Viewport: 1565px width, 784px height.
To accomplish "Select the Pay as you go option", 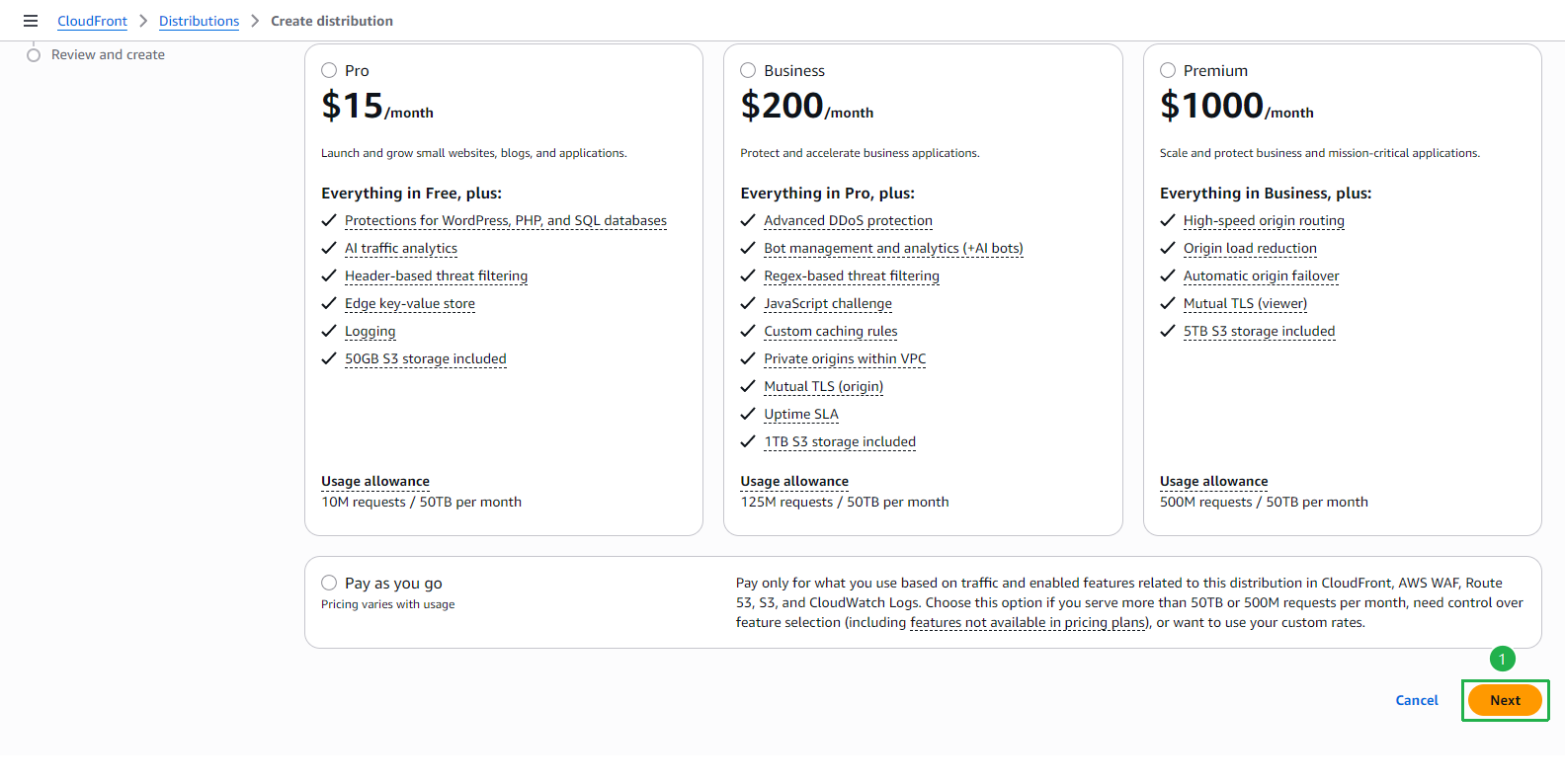I will tap(329, 583).
